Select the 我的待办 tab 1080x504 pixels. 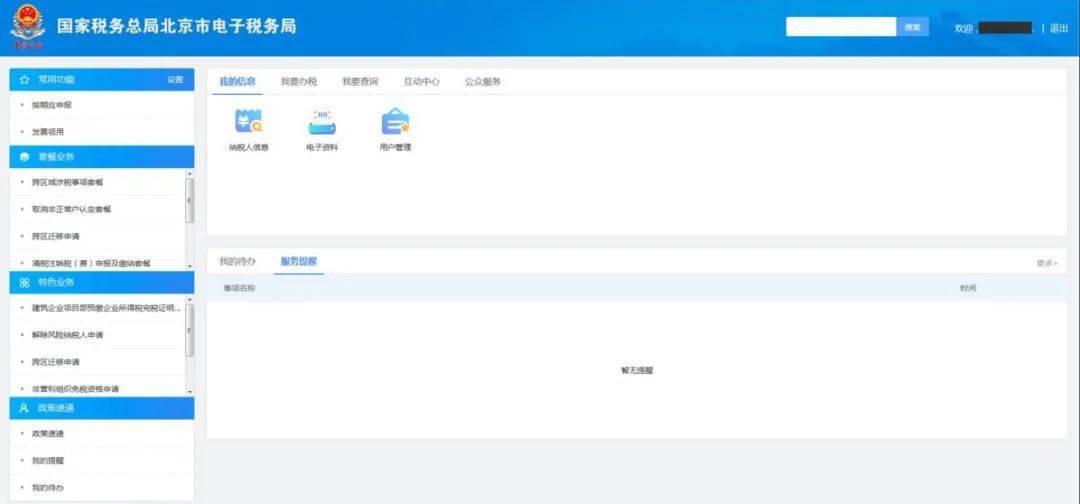coord(237,262)
